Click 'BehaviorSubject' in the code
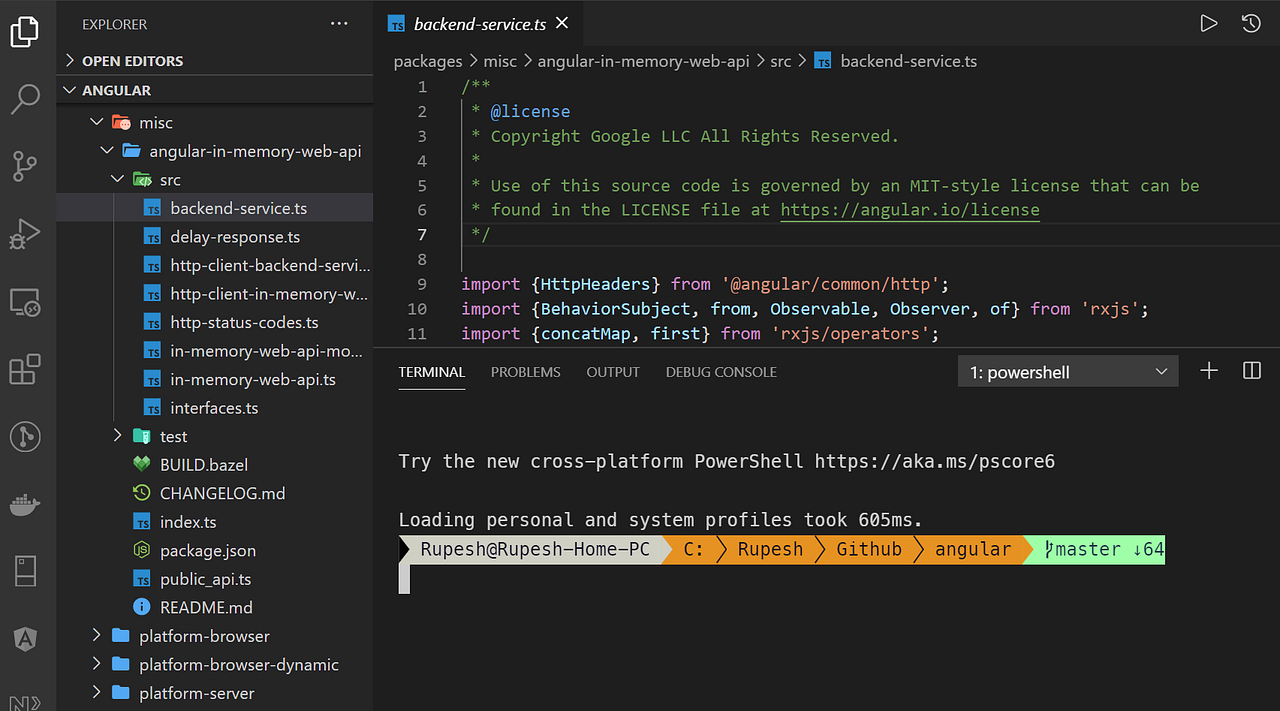1280x711 pixels. [615, 309]
